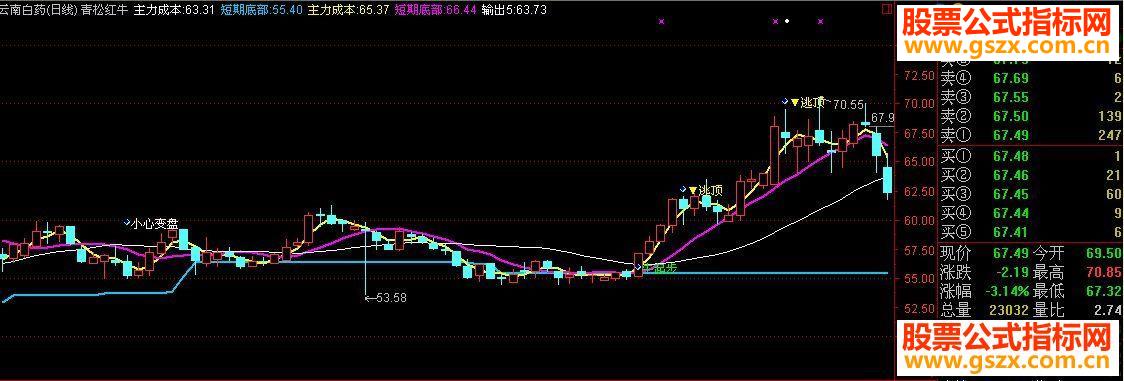Click the diamond marker beside 小心变盘

[127, 223]
